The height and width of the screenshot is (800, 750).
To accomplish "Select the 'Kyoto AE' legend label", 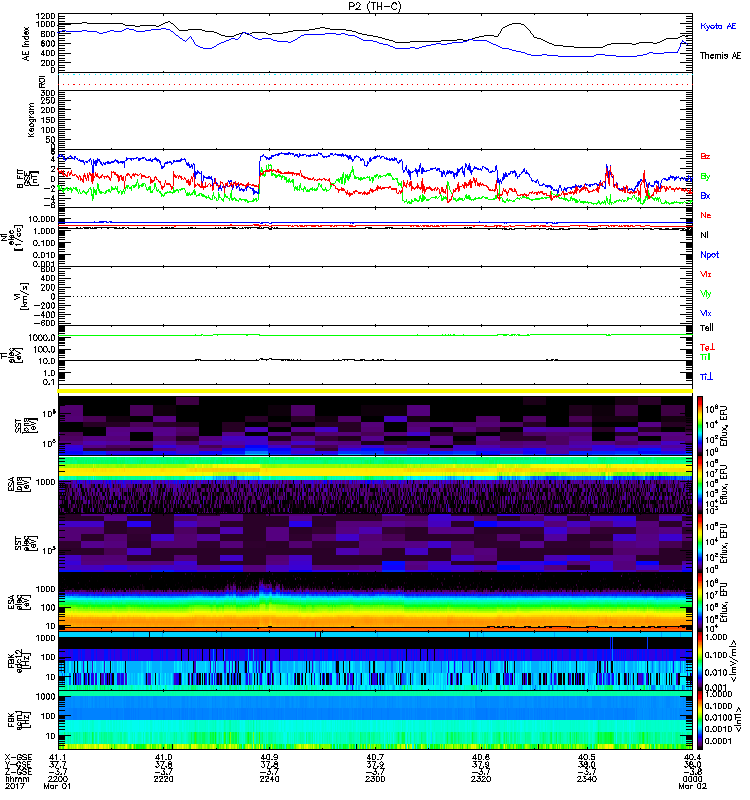I will tap(718, 26).
